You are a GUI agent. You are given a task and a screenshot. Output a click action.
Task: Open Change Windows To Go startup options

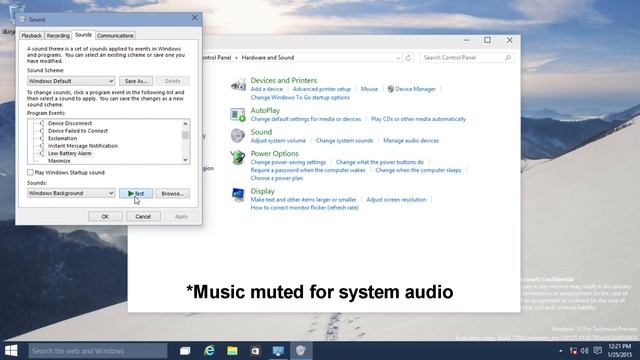click(x=300, y=98)
